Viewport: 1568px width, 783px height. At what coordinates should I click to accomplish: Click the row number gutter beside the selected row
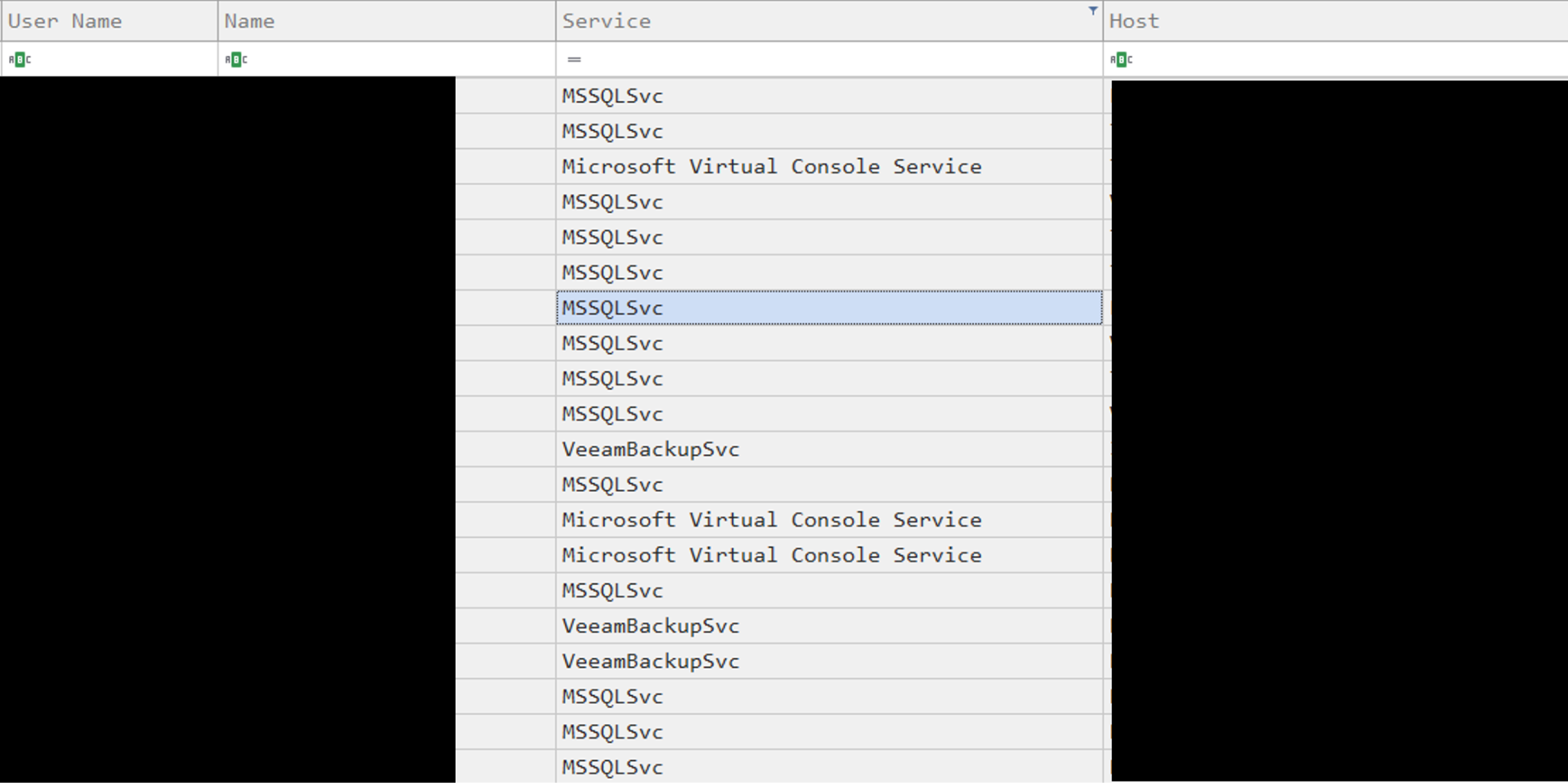coord(505,307)
